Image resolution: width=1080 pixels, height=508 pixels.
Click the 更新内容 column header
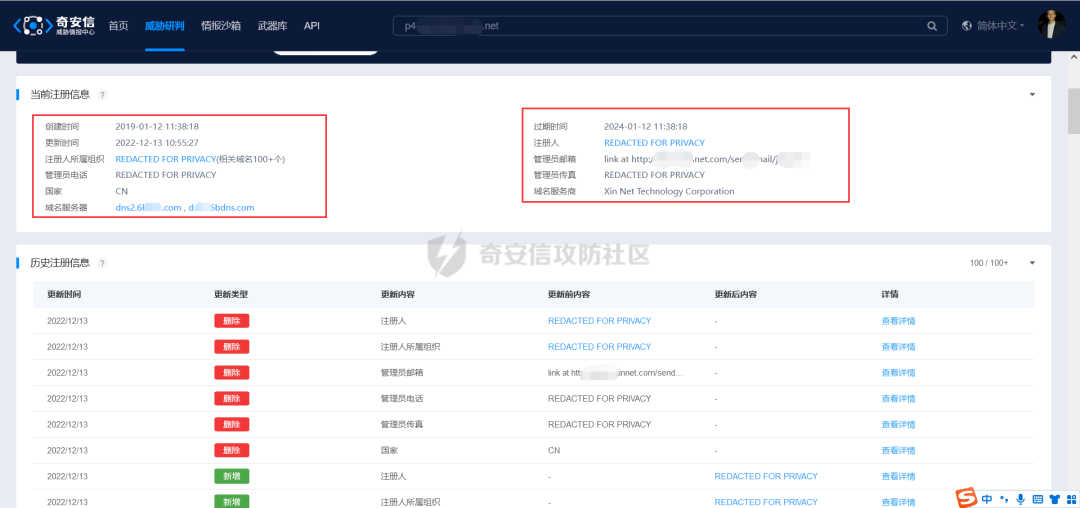tap(397, 294)
